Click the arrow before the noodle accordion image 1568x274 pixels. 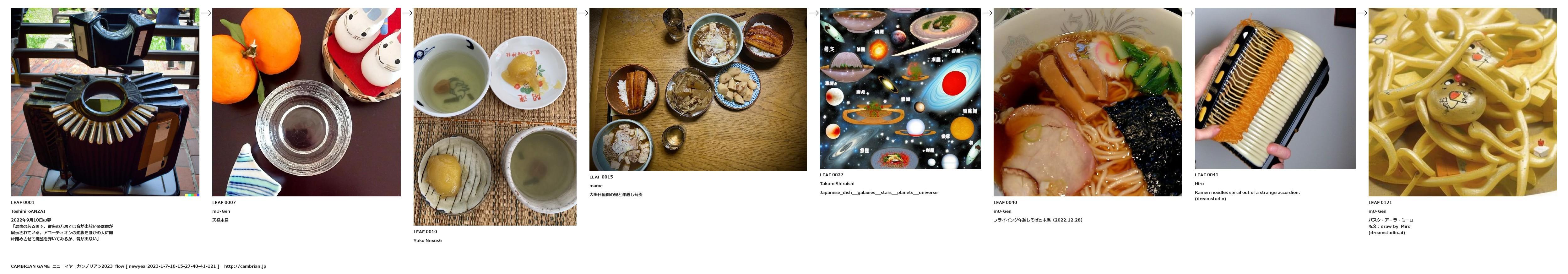click(x=1188, y=13)
